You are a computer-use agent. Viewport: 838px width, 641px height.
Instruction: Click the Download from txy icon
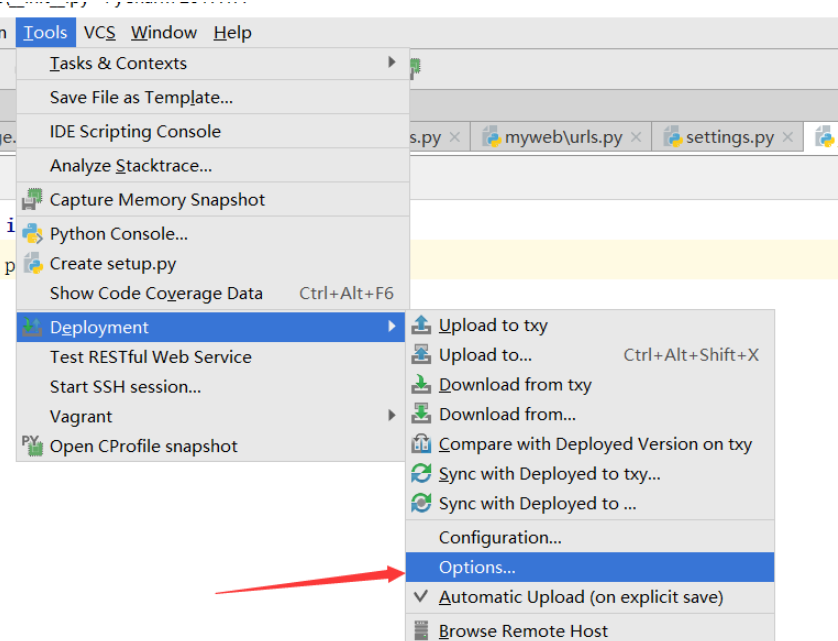(x=422, y=385)
